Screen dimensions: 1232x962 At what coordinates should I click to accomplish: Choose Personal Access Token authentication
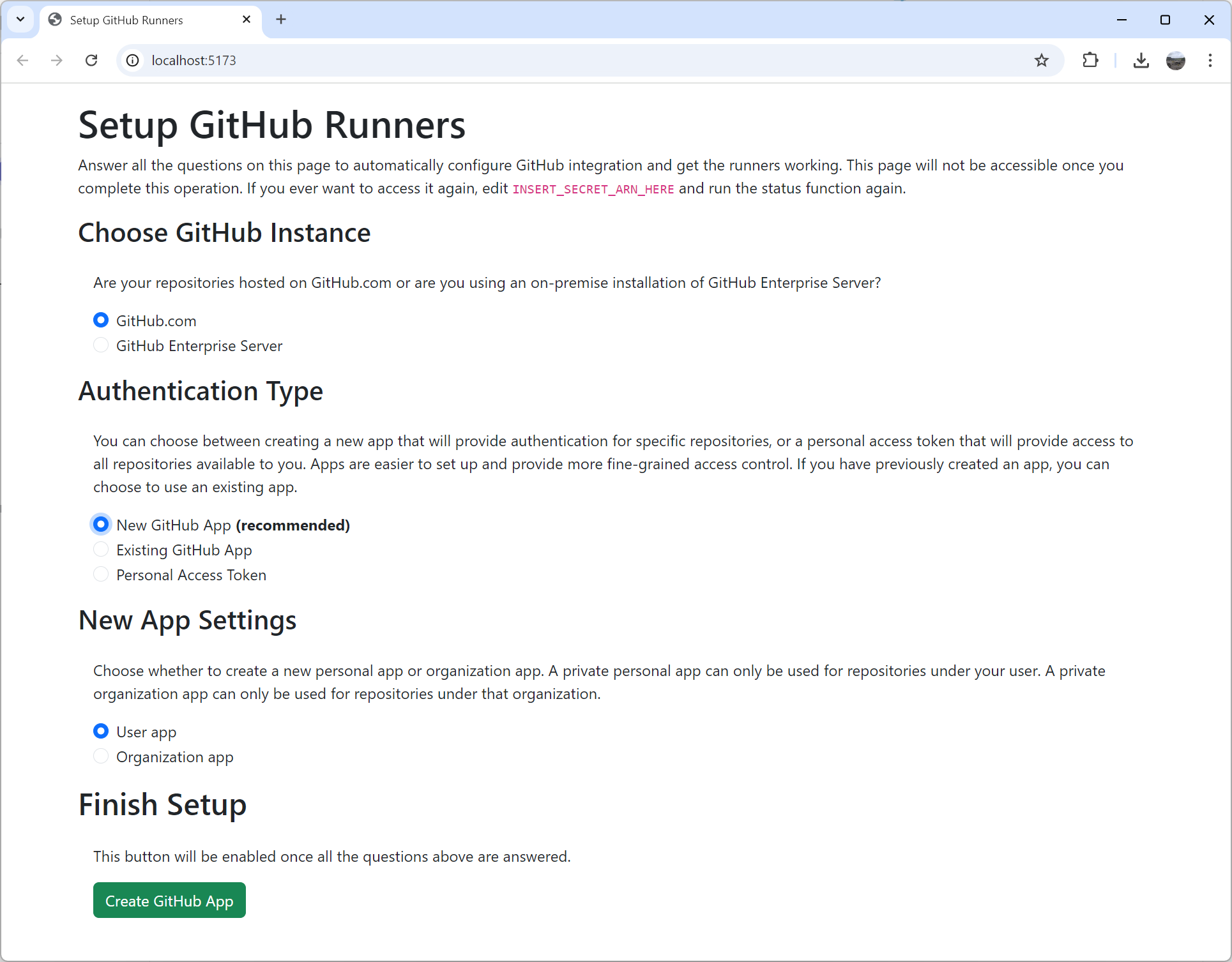(101, 575)
